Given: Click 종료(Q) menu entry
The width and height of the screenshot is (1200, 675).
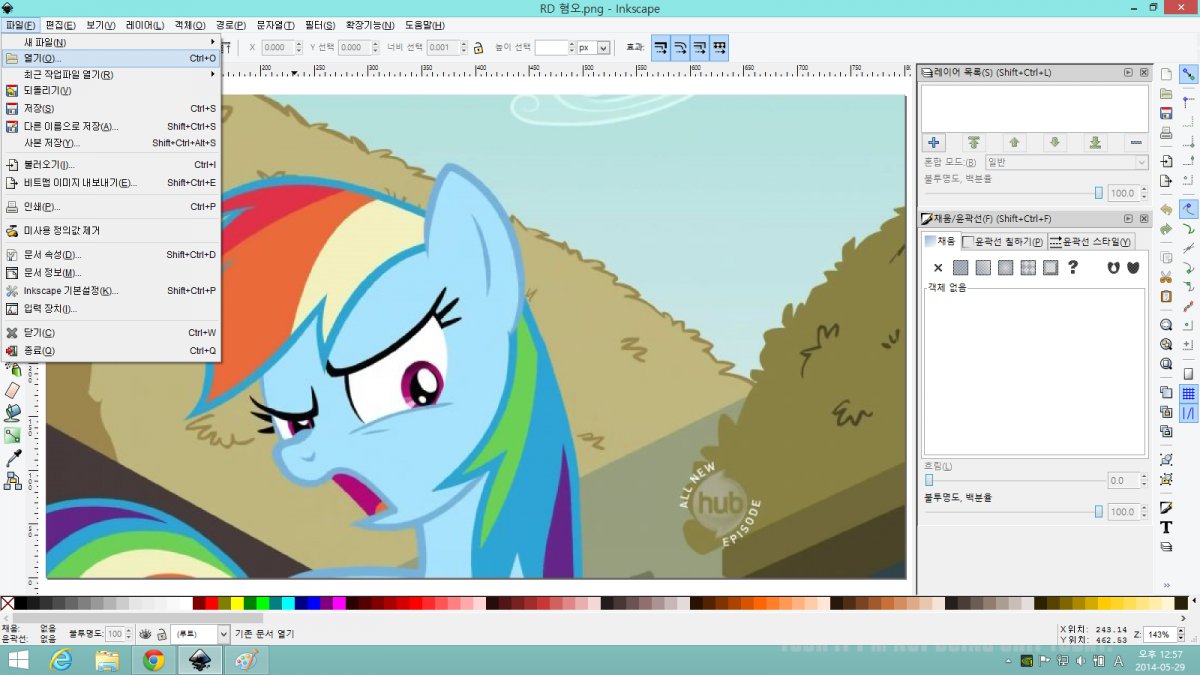Looking at the screenshot, I should click(x=111, y=350).
